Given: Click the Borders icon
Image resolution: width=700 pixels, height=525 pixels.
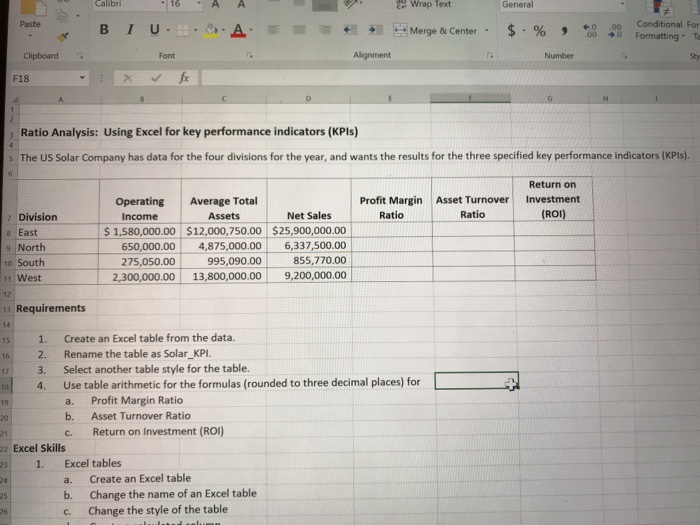Looking at the screenshot, I should click(x=183, y=30).
